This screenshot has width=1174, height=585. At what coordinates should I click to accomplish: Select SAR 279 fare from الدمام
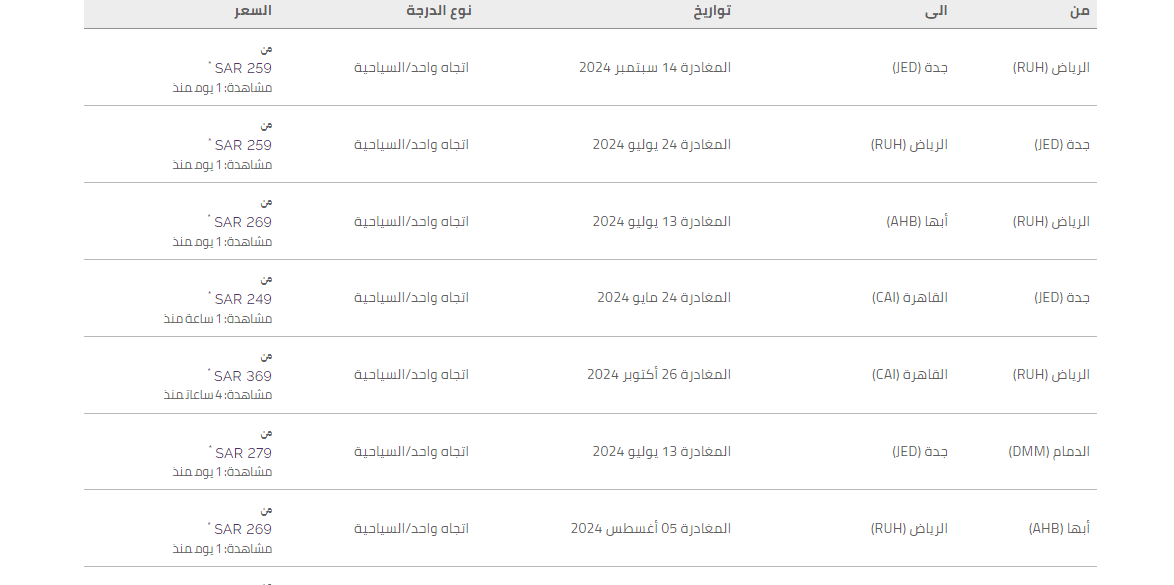[x=243, y=453]
